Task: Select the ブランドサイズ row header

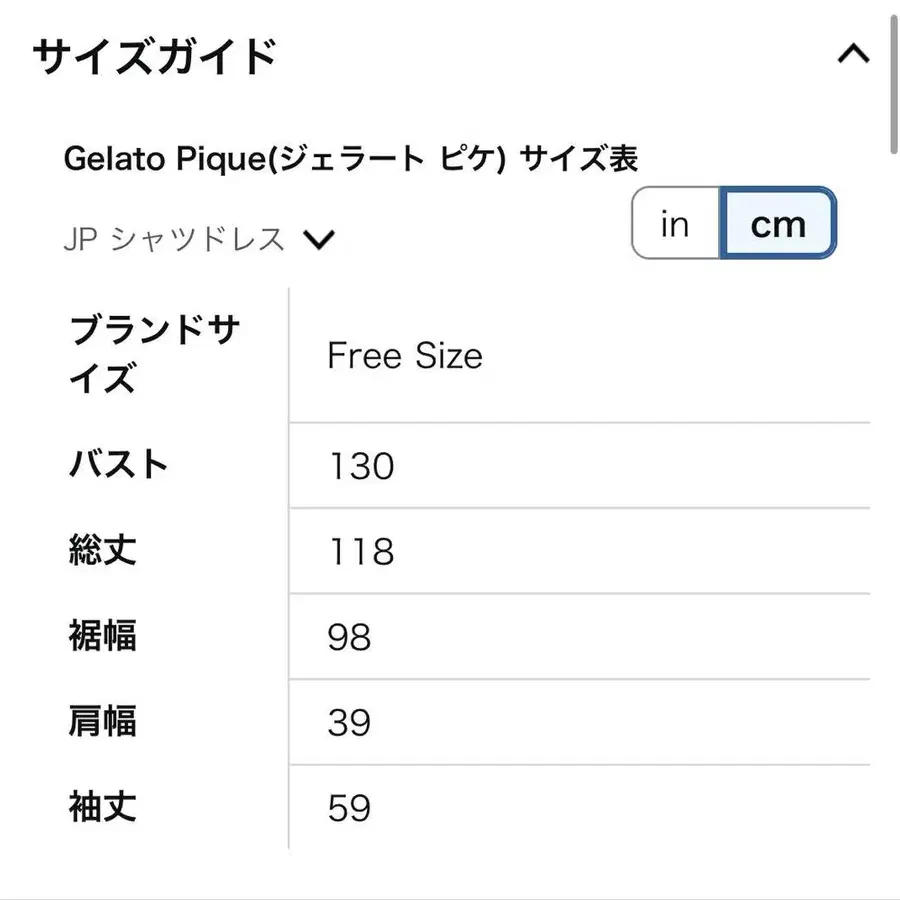Action: click(x=154, y=354)
